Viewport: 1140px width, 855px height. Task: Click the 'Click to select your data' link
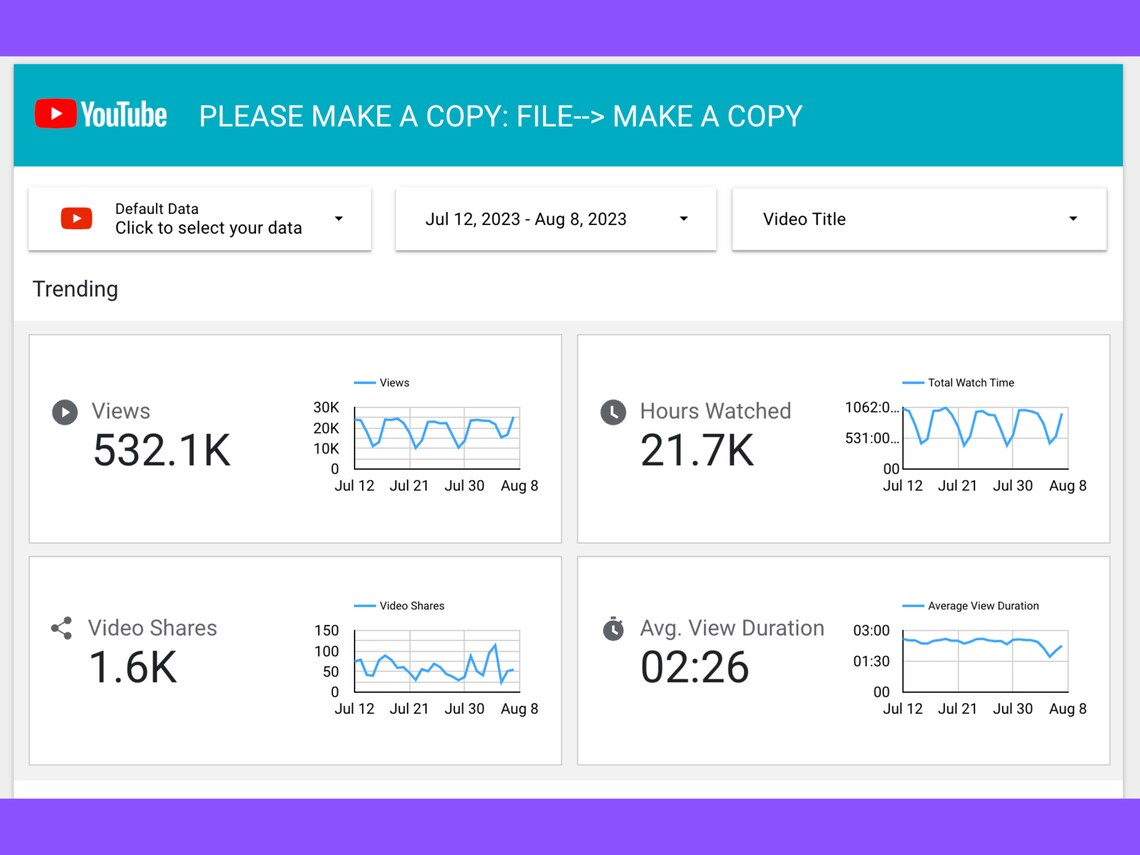[x=208, y=228]
